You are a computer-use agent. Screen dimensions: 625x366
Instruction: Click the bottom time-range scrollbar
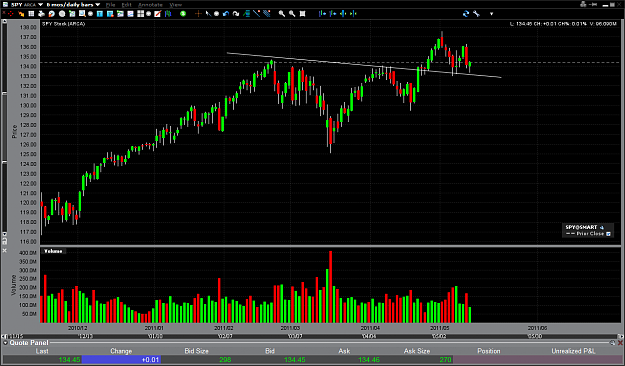point(312,336)
